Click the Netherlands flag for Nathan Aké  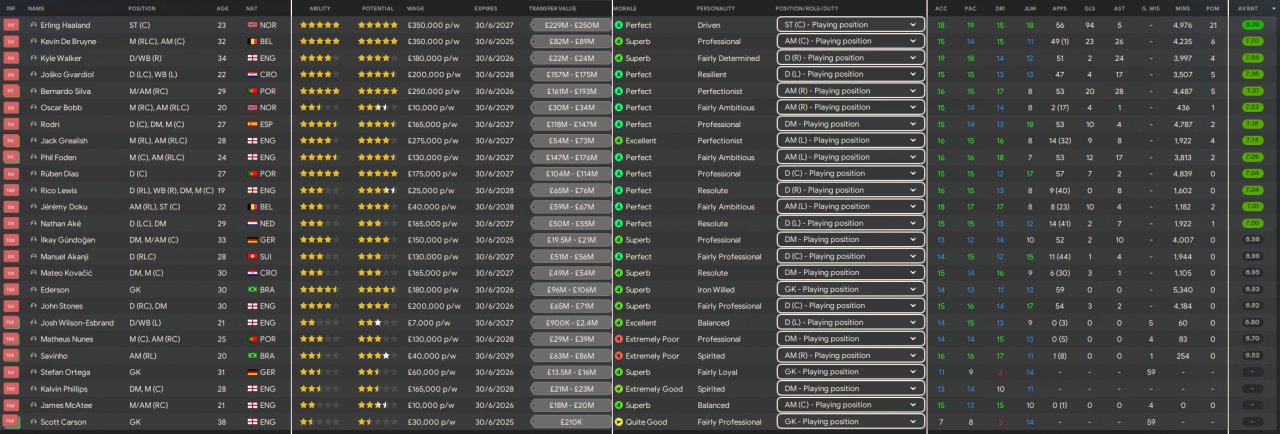tap(251, 223)
